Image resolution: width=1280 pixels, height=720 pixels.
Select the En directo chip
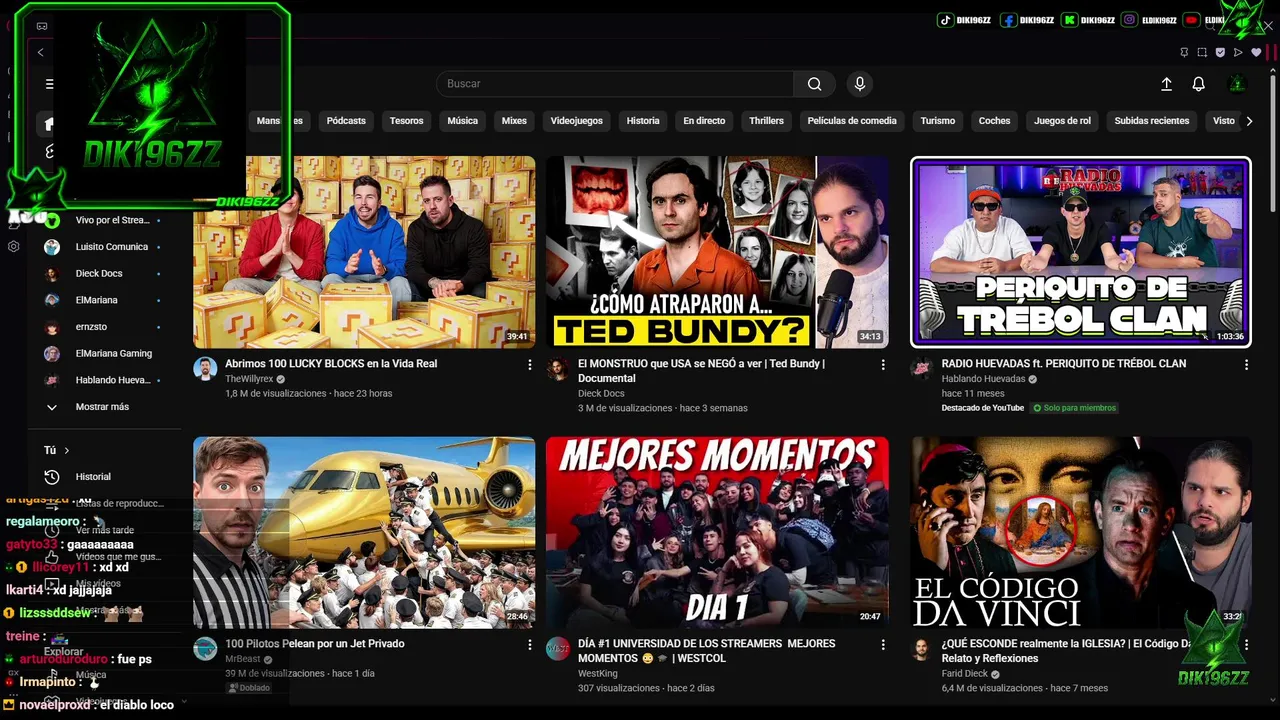pos(704,121)
